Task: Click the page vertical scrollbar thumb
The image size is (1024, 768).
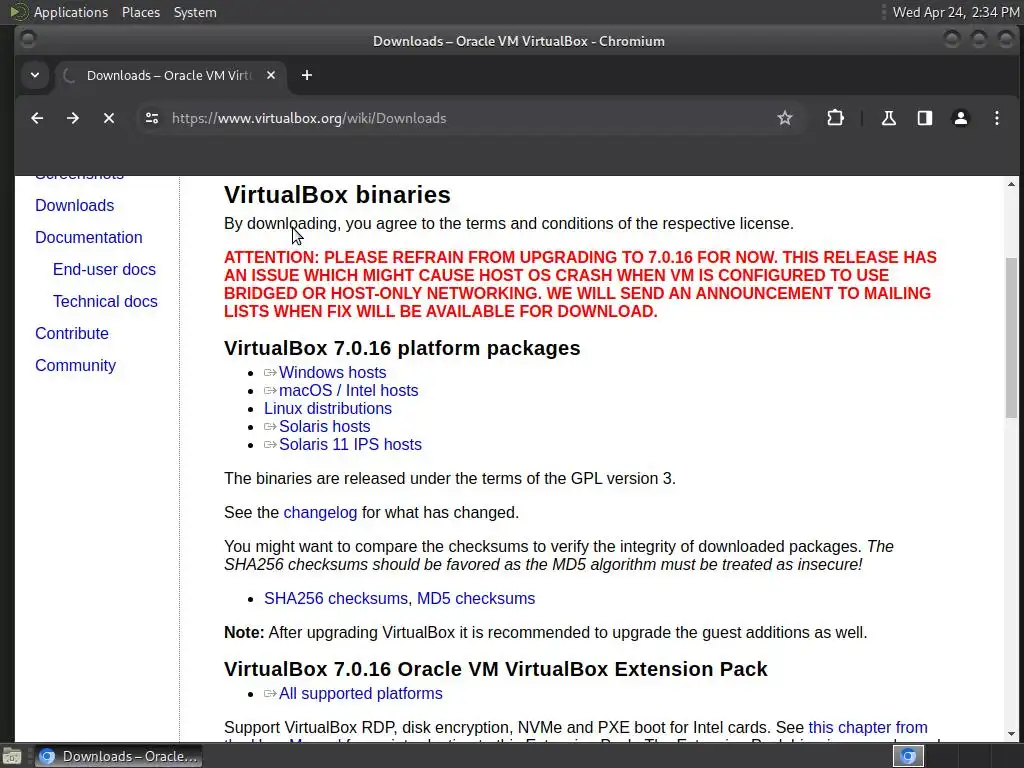Action: coord(1011,338)
